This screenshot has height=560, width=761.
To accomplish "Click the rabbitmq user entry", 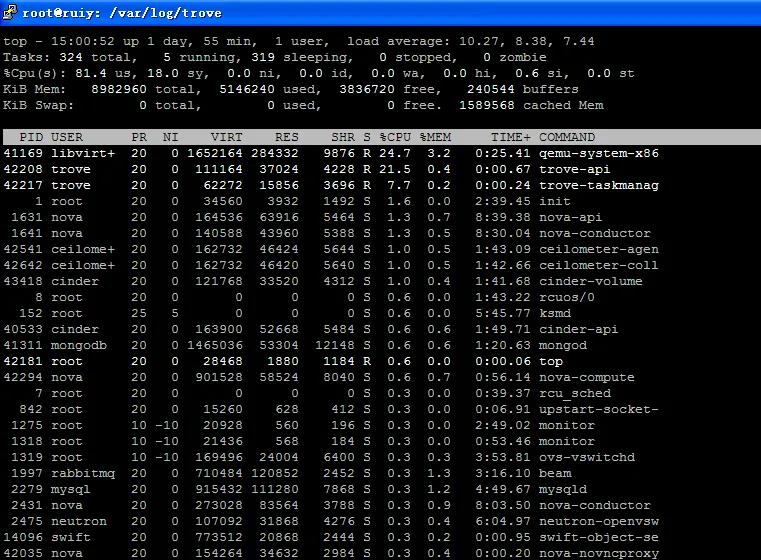I will [x=83, y=474].
